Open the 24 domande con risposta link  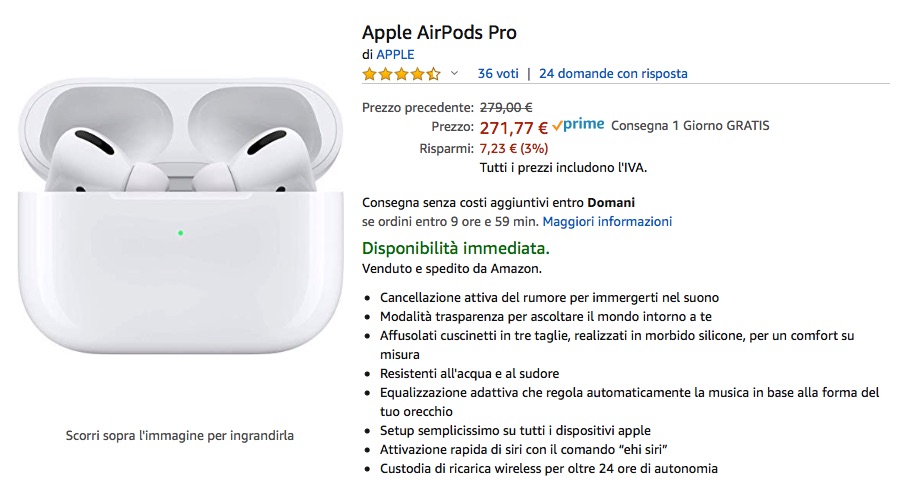point(613,73)
